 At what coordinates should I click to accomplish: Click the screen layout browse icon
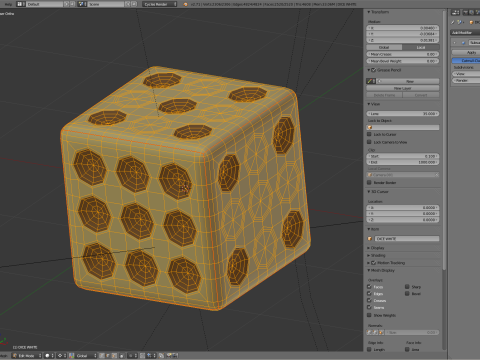coord(21,4)
